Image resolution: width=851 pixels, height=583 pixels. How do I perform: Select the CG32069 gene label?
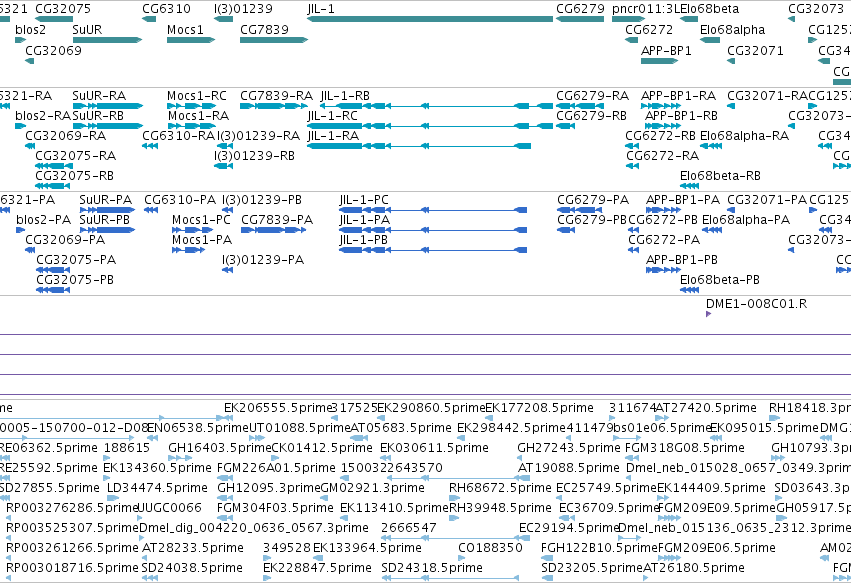[53, 50]
